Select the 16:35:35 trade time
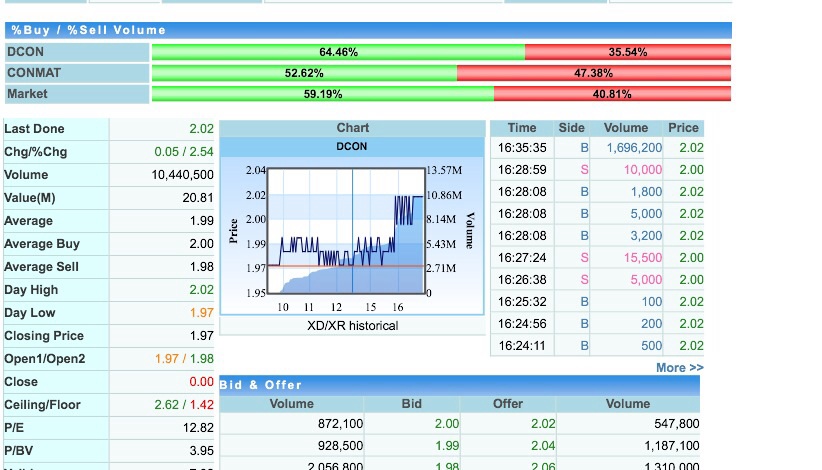Viewport: 822px width, 470px height. click(522, 148)
